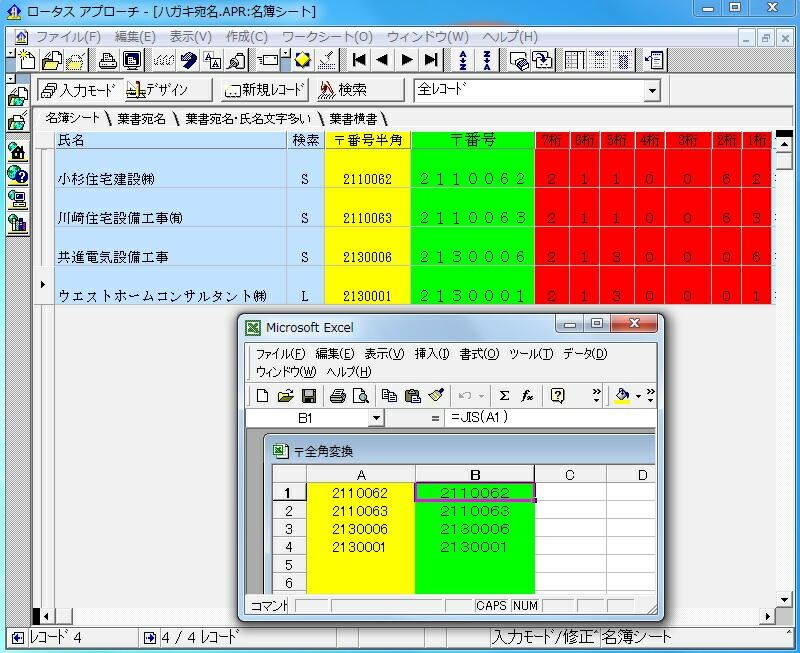Open the undo history dropdown arrow in Excel
The image size is (800, 653).
481,396
